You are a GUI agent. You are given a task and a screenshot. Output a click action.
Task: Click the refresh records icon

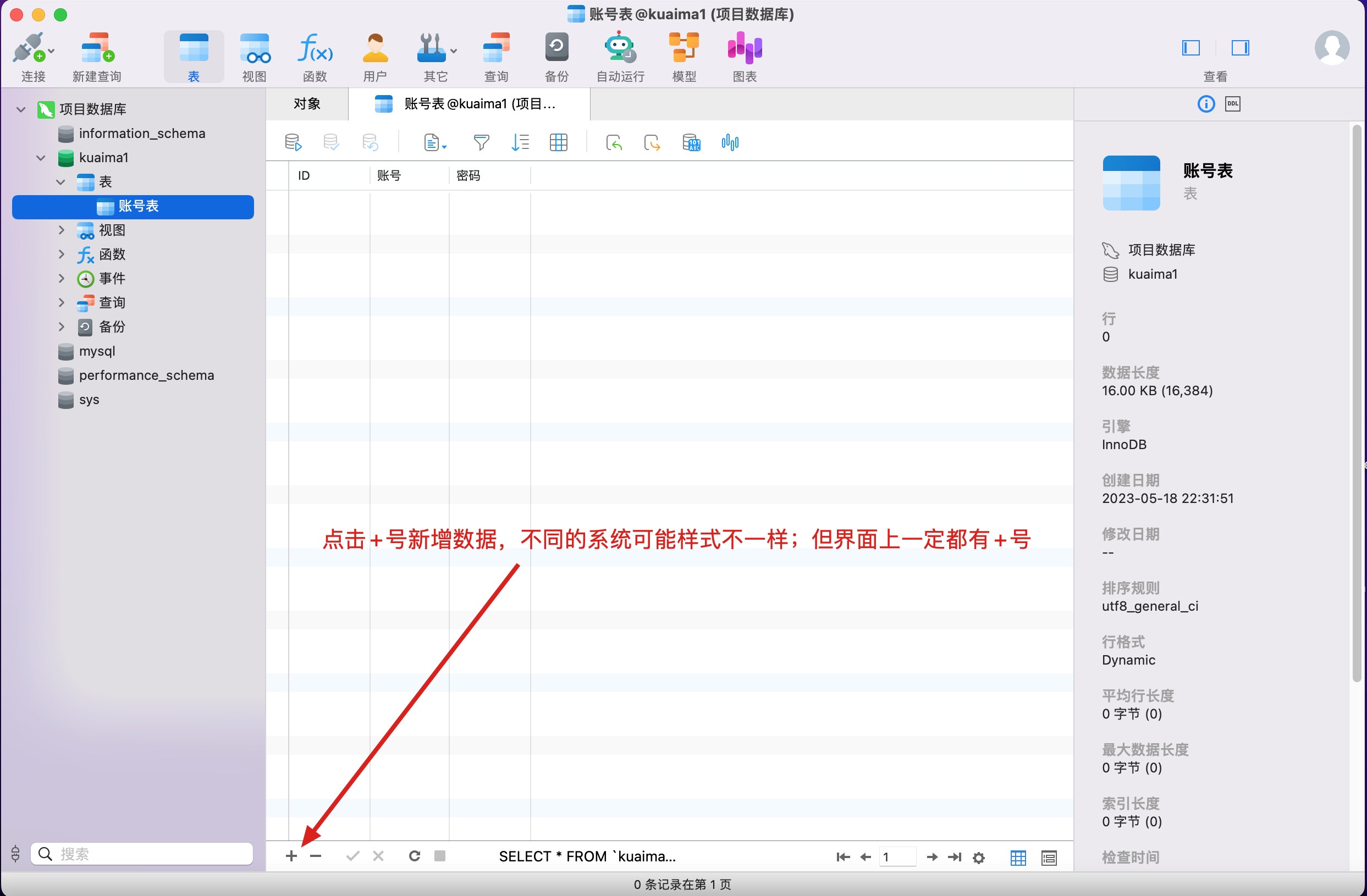(x=414, y=856)
